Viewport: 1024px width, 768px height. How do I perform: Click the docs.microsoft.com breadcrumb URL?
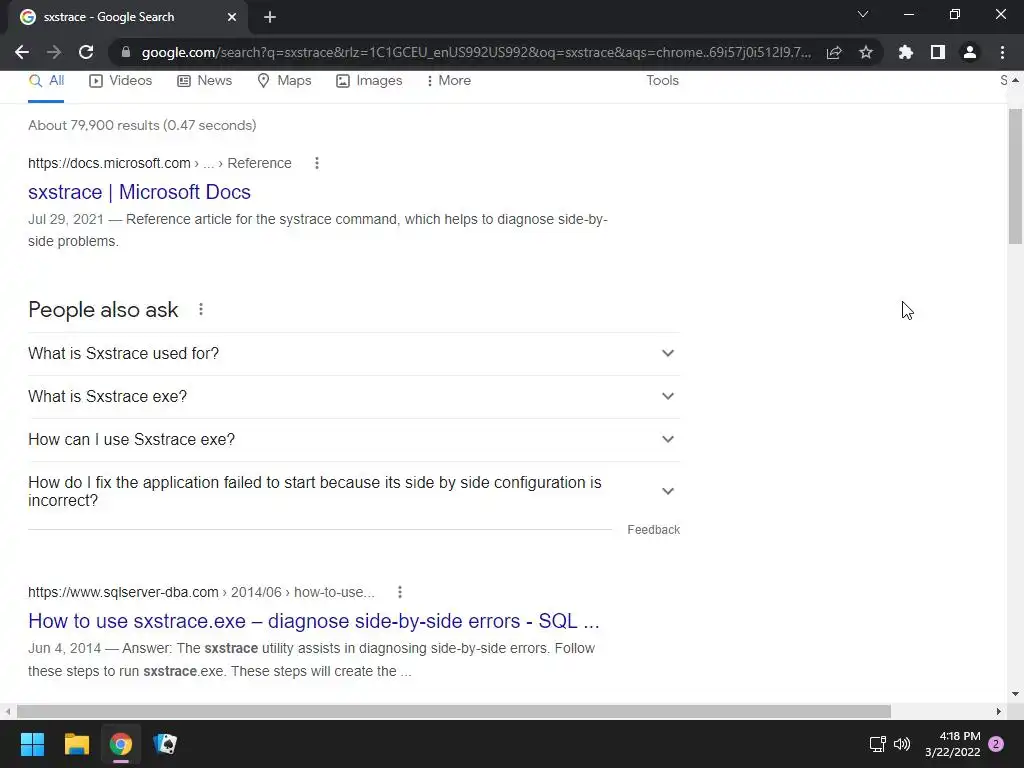click(x=159, y=163)
